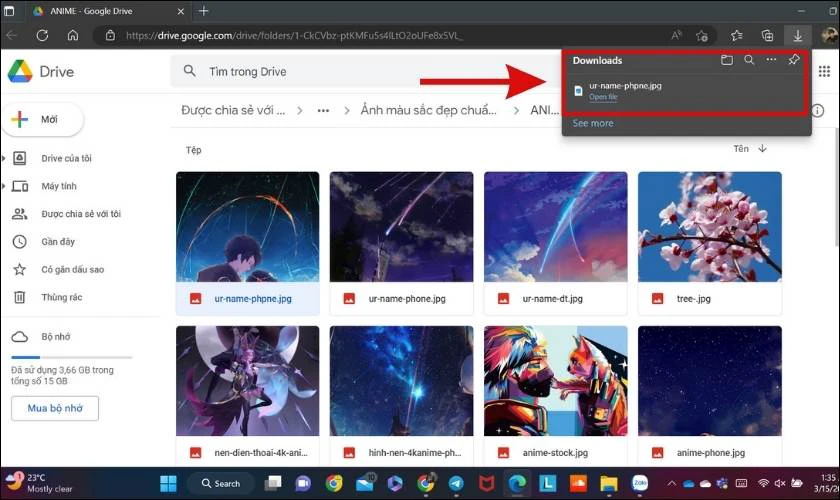The image size is (840, 500).
Task: Open Telegram from the taskbar
Action: pyautogui.click(x=456, y=483)
